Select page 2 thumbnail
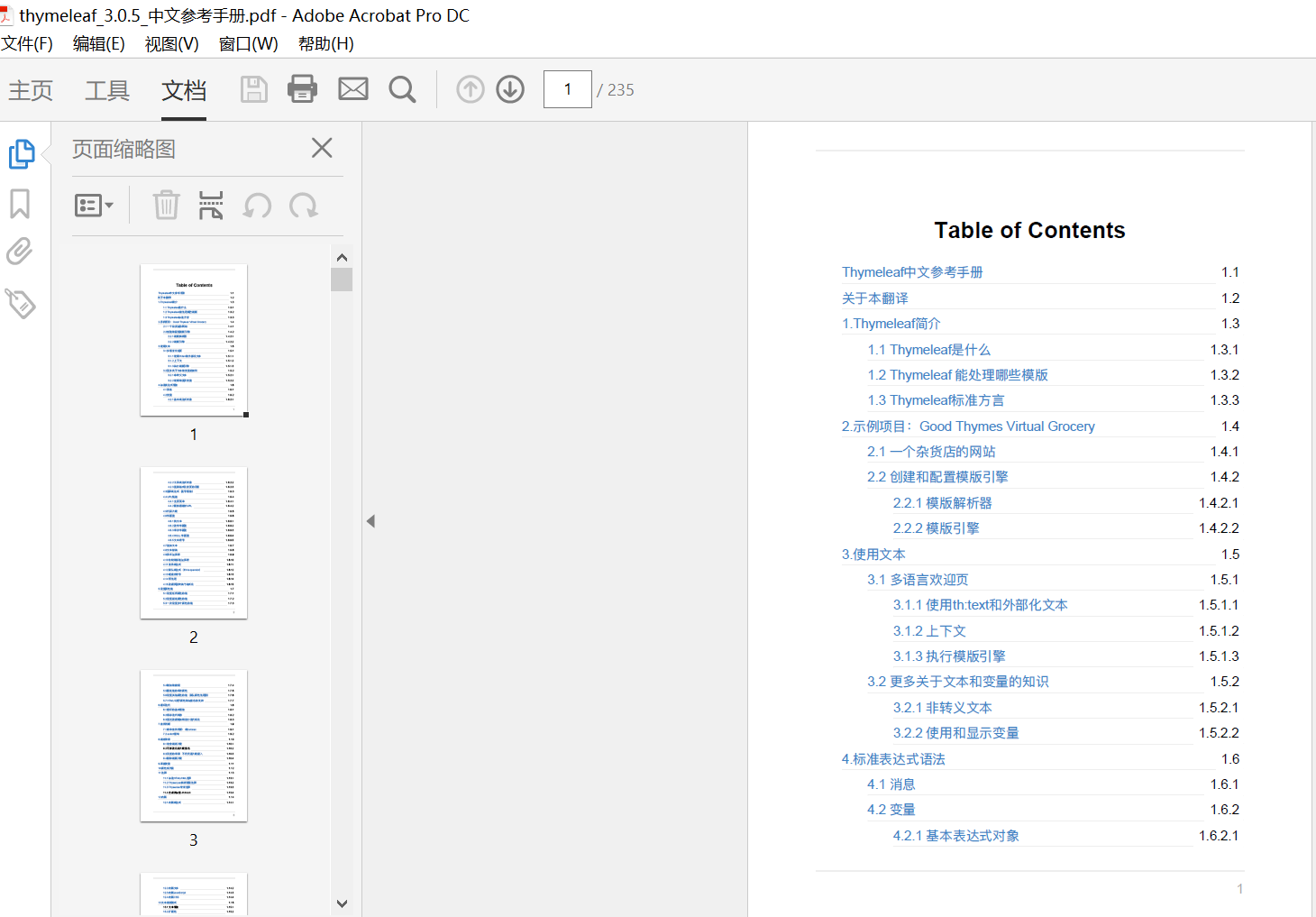The height and width of the screenshot is (917, 1316). [x=194, y=543]
